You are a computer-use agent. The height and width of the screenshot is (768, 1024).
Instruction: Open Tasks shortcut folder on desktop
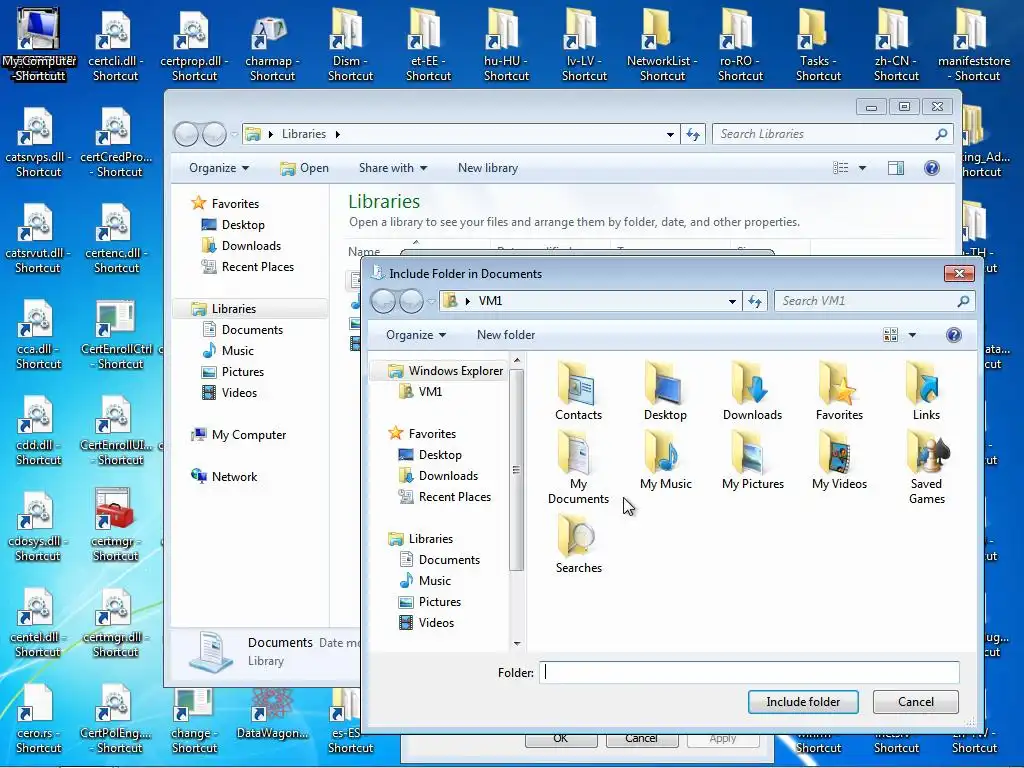tap(818, 46)
